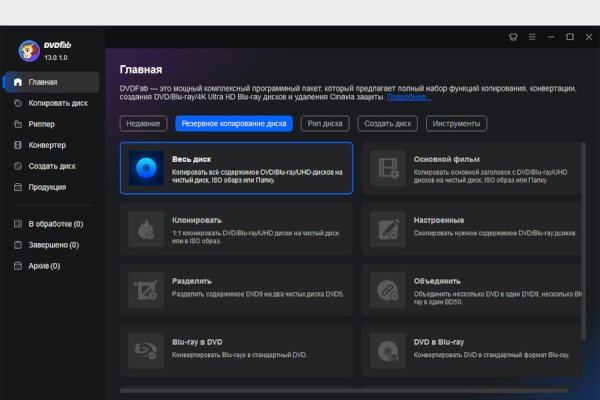Click the pencil icon of Настроенные
Image resolution: width=600 pixels, height=400 pixels.
click(388, 229)
